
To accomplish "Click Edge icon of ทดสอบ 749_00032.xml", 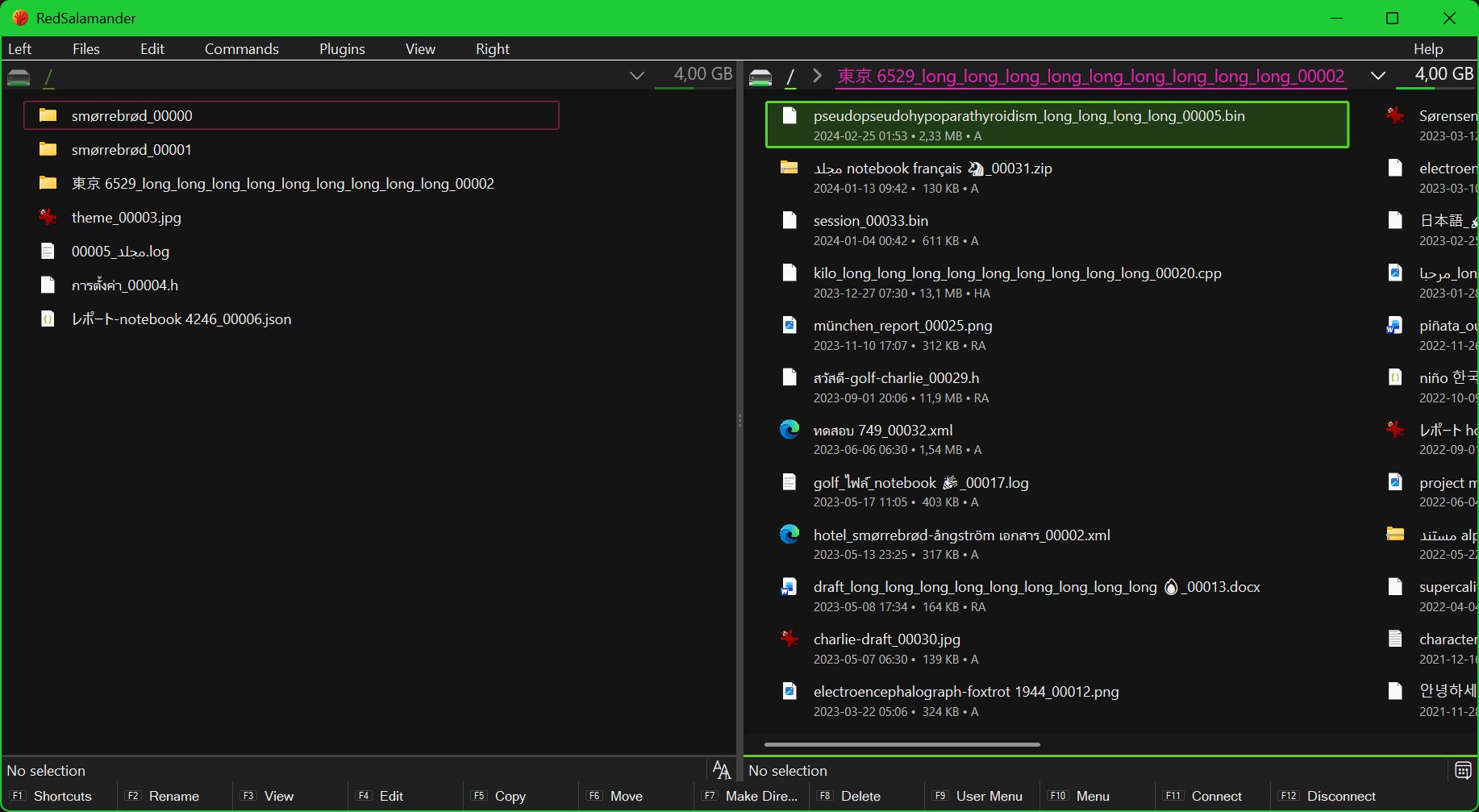I will click(789, 429).
